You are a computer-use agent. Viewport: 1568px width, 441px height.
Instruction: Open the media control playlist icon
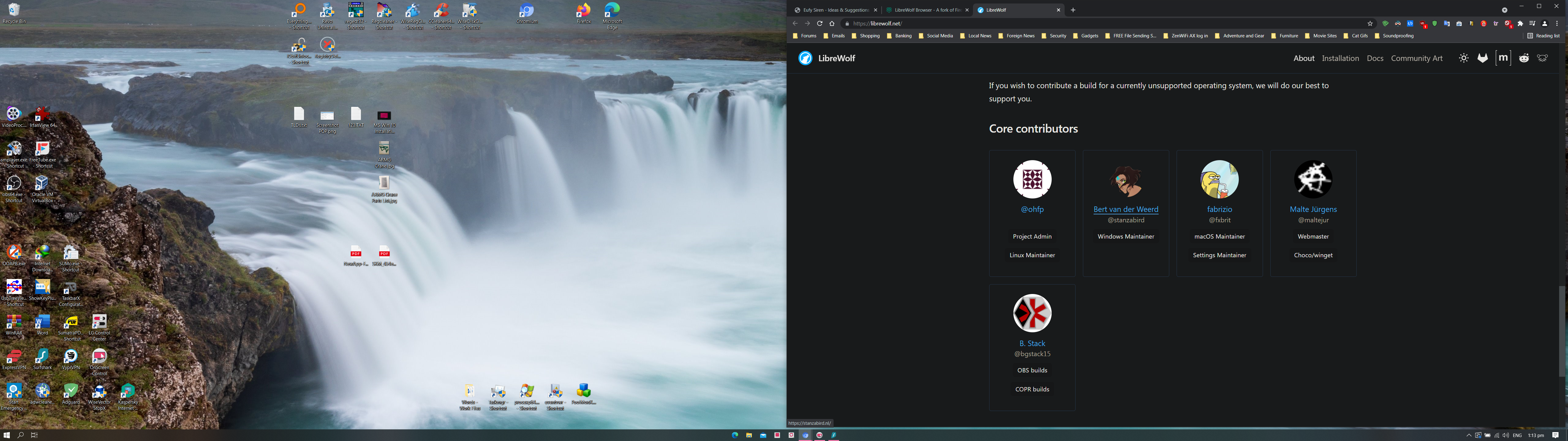tap(1532, 24)
